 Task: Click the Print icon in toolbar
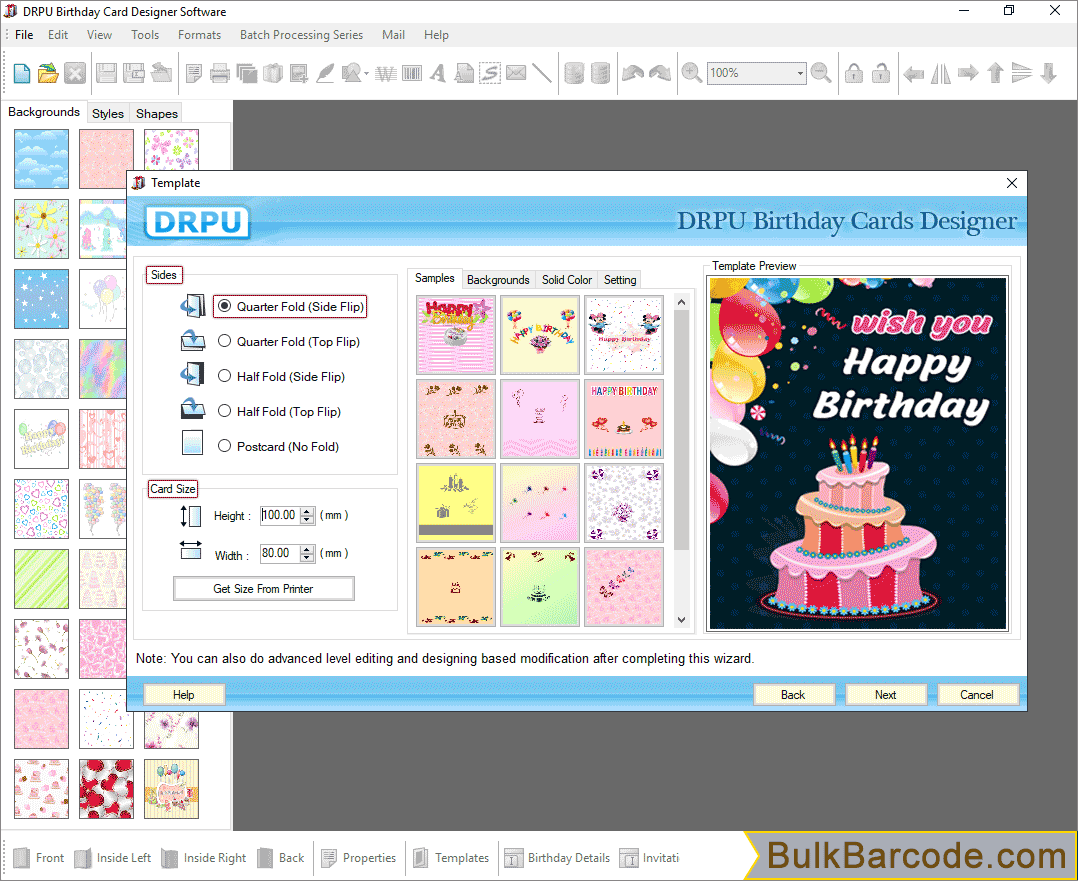pyautogui.click(x=219, y=73)
